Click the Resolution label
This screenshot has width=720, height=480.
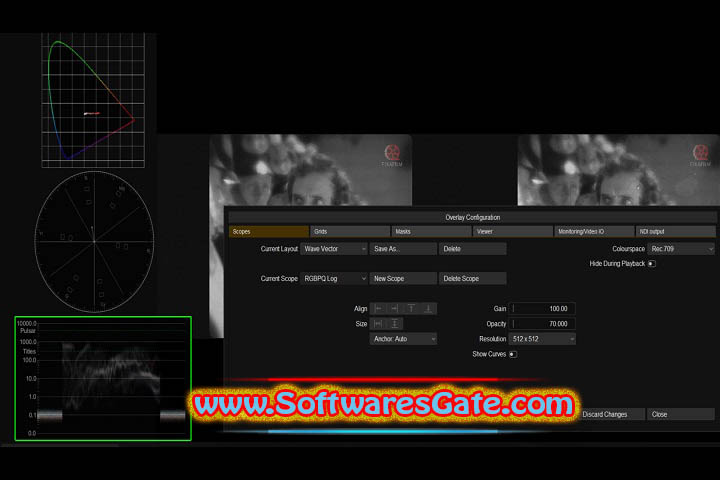[x=492, y=339]
